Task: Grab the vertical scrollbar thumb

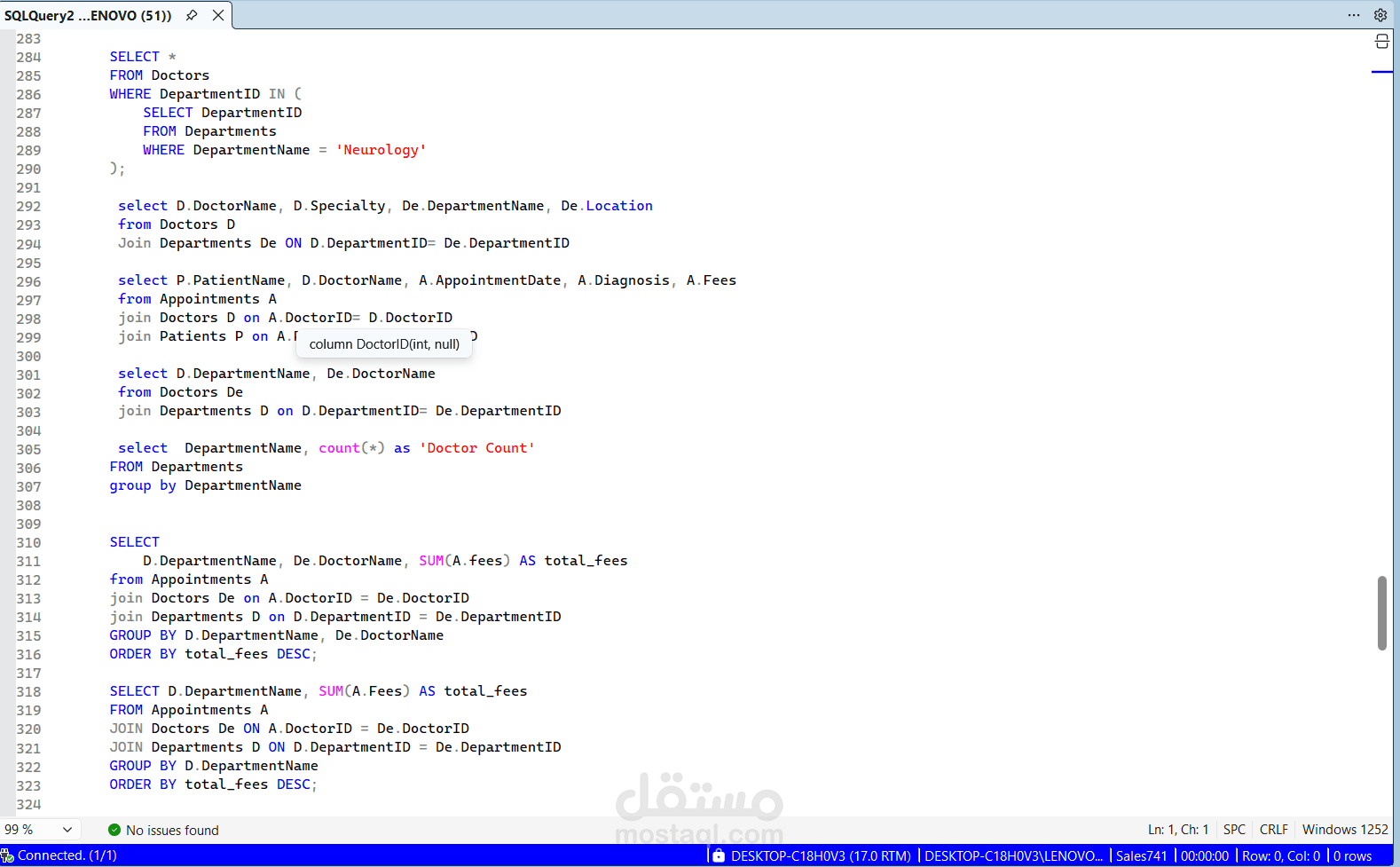Action: pos(1382,613)
